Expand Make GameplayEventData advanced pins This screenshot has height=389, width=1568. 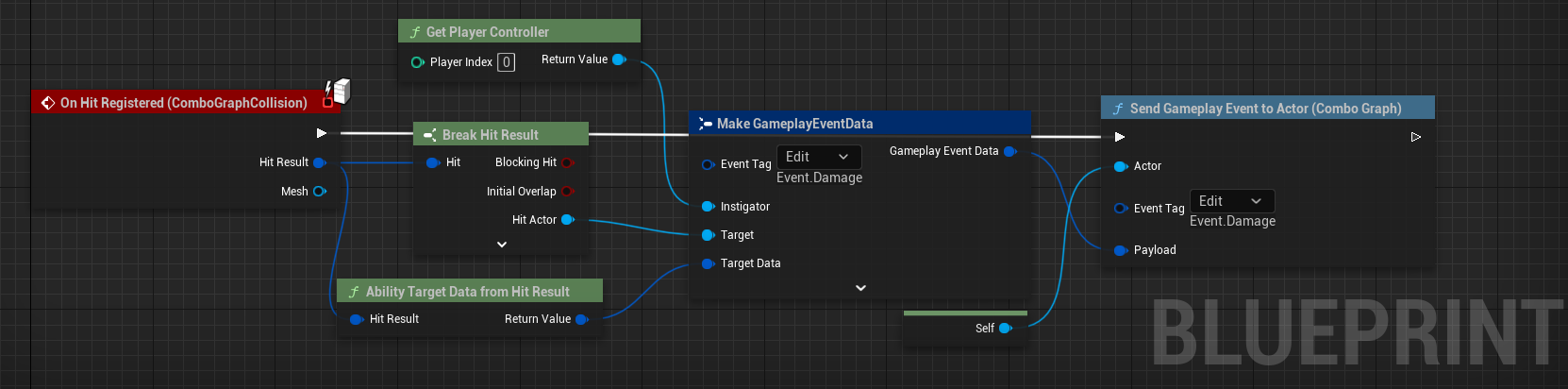click(x=860, y=288)
